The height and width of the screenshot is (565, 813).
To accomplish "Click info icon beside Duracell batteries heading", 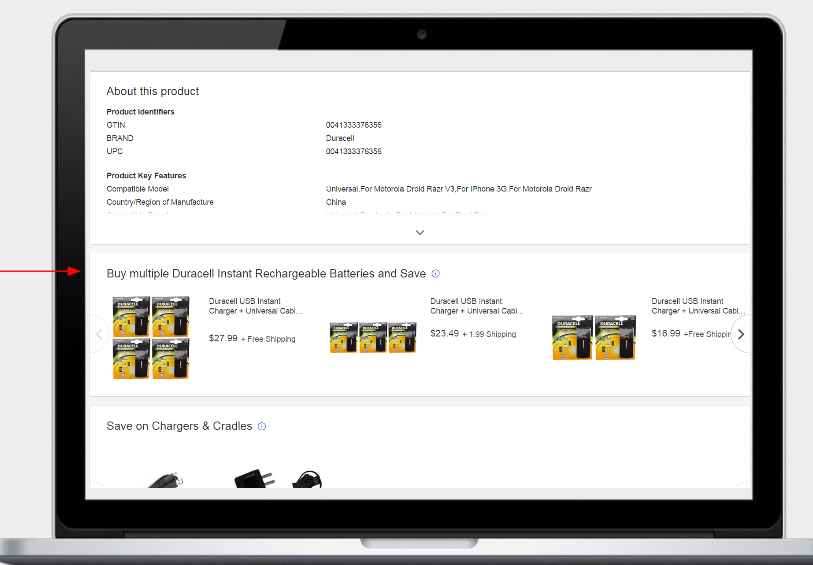I will click(x=436, y=274).
